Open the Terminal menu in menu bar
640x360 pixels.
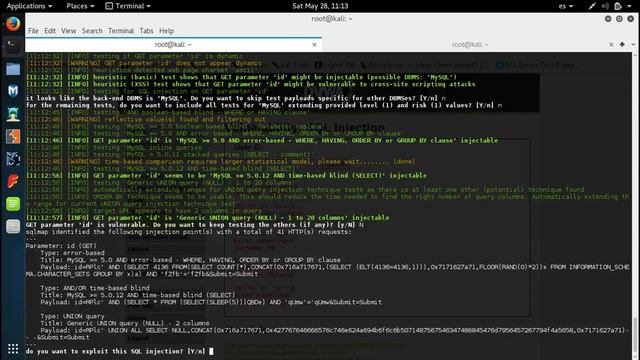point(121,31)
